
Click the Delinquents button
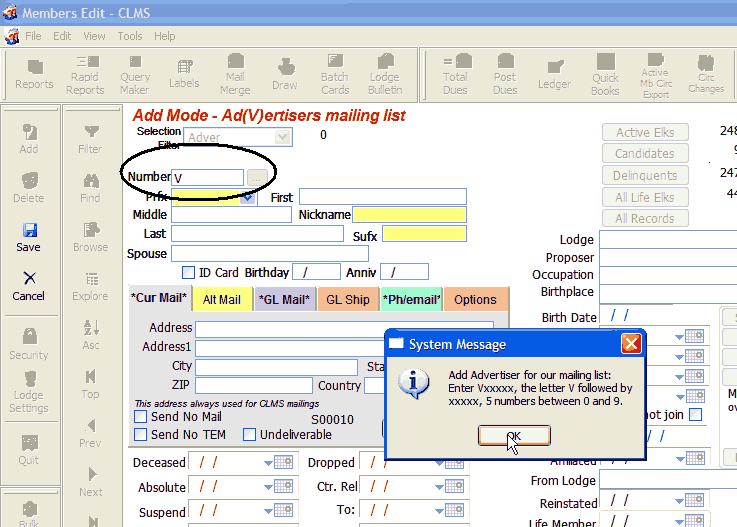tap(645, 176)
